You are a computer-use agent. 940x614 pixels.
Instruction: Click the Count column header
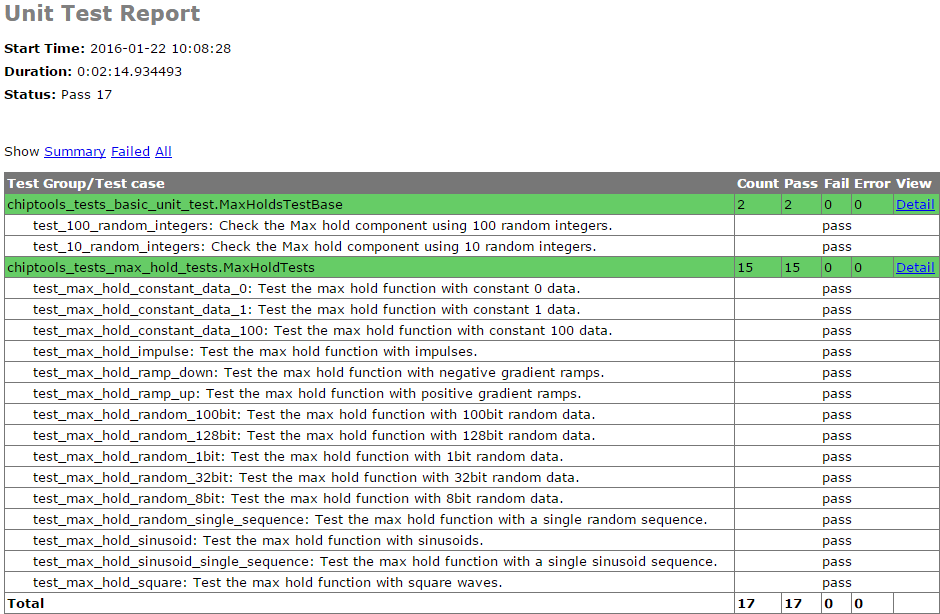click(x=757, y=184)
